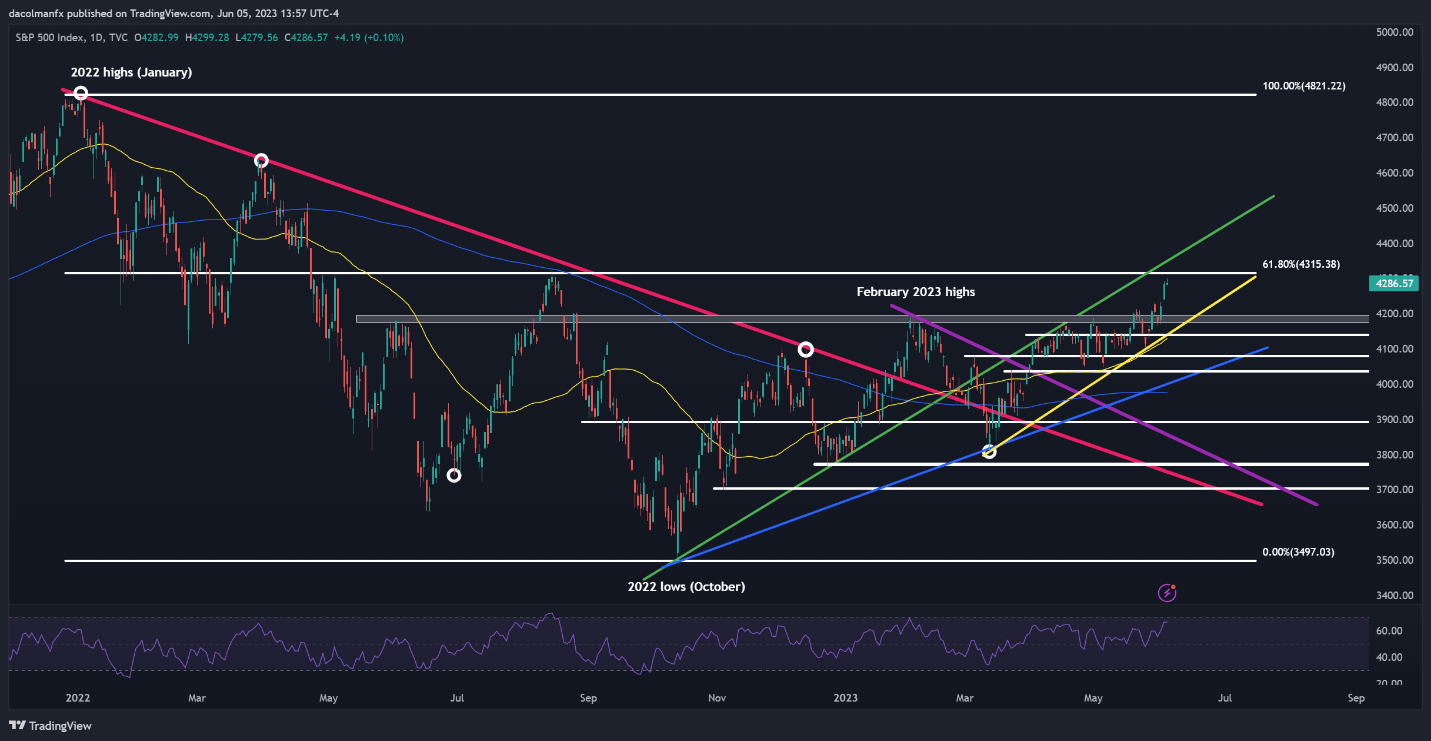Image resolution: width=1431 pixels, height=741 pixels.
Task: Click the RSI 40.00 axis label
Action: (x=1390, y=657)
